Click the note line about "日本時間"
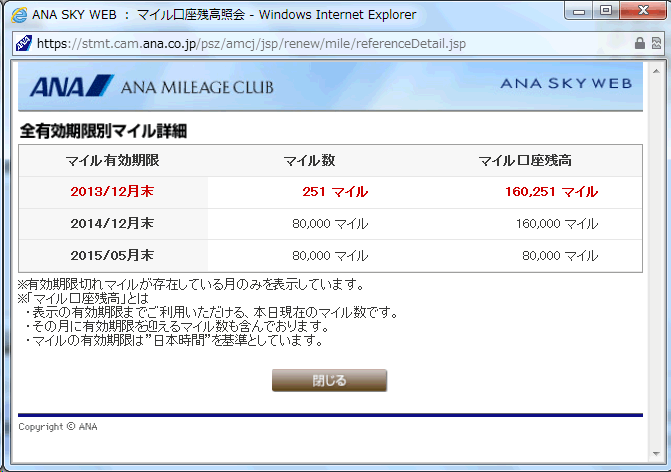Image resolution: width=671 pixels, height=472 pixels. (x=174, y=341)
